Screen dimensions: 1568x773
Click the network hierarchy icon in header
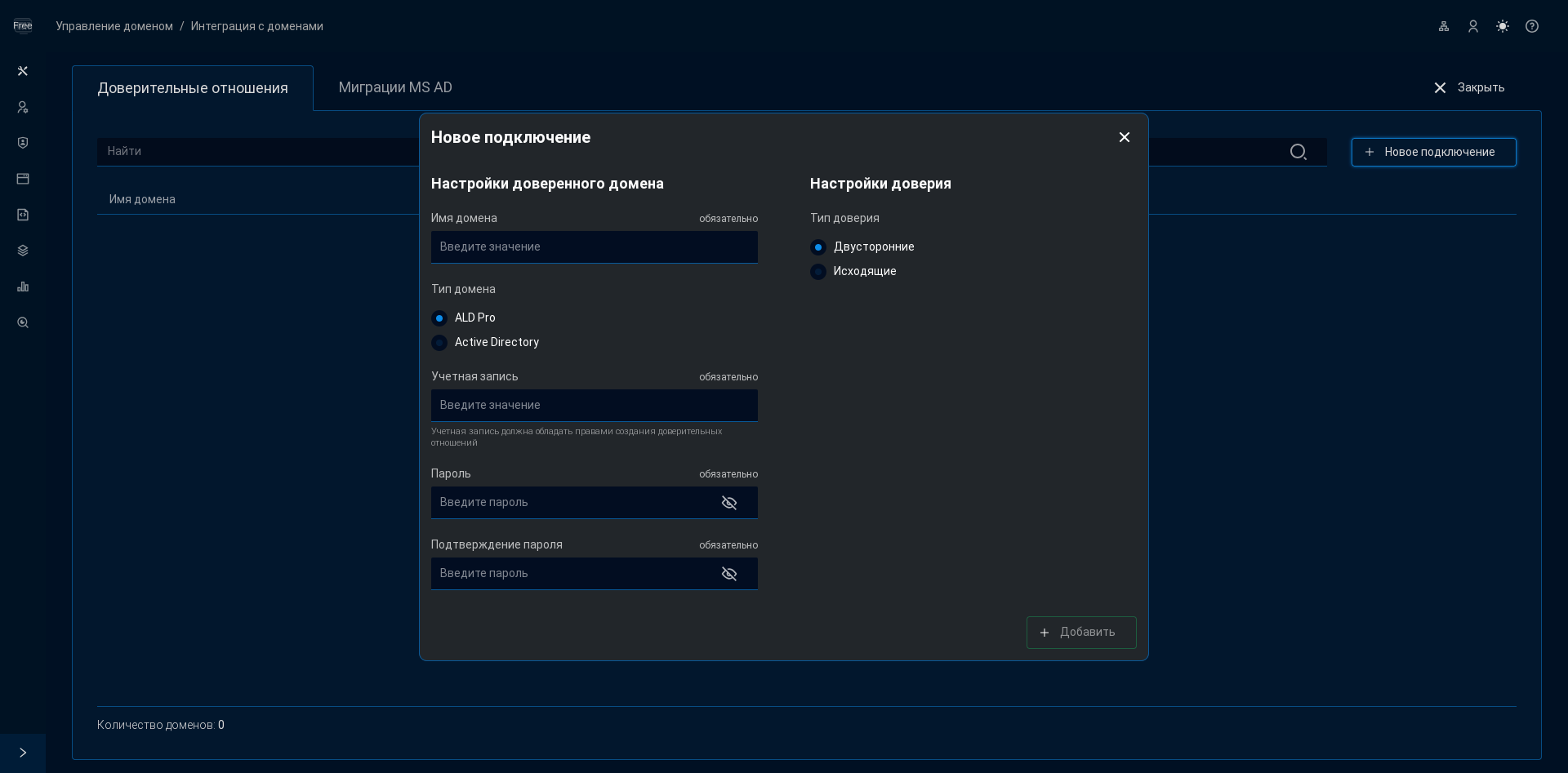pos(1444,26)
